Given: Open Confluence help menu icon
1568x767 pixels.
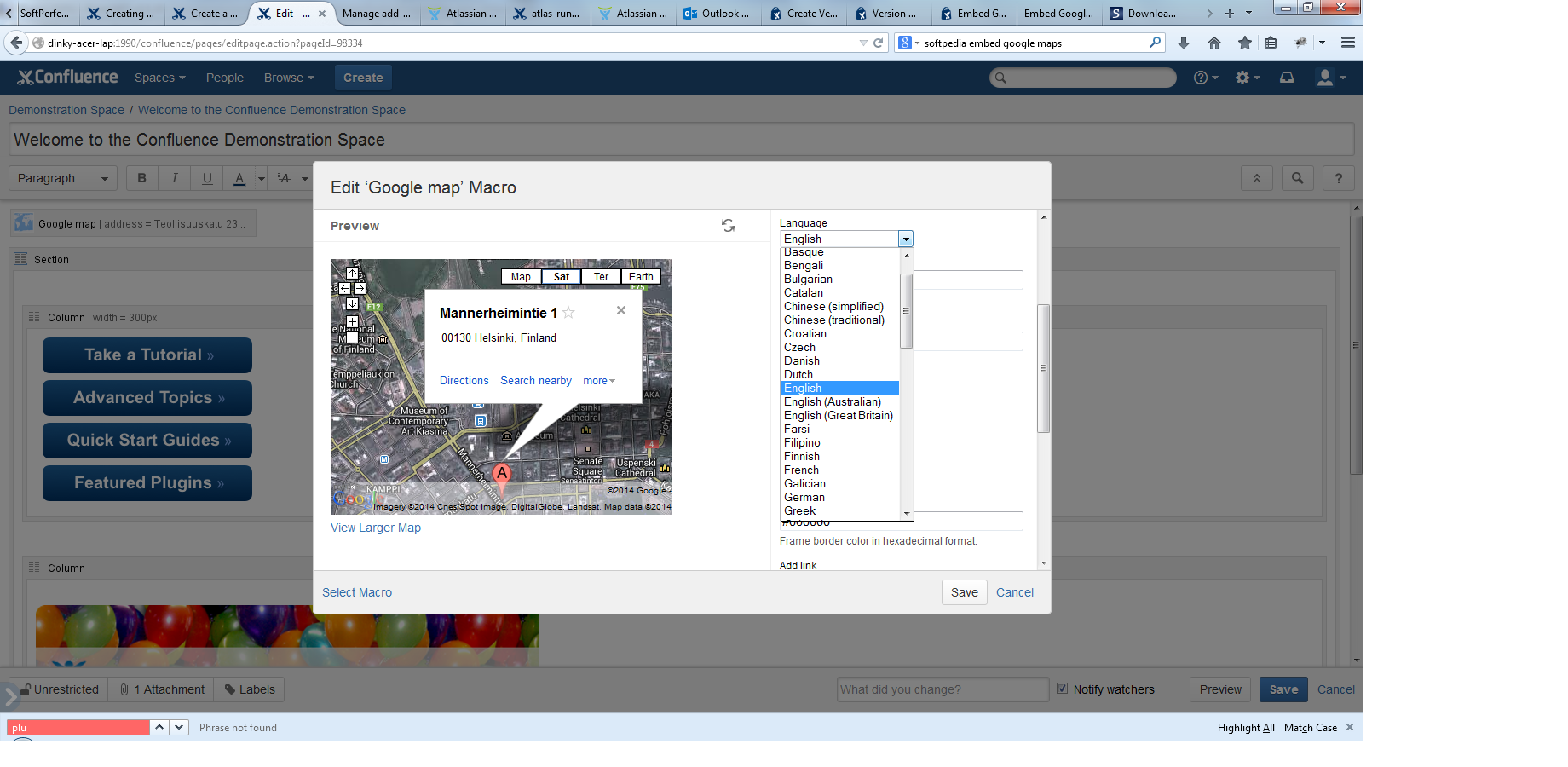Looking at the screenshot, I should (1205, 78).
